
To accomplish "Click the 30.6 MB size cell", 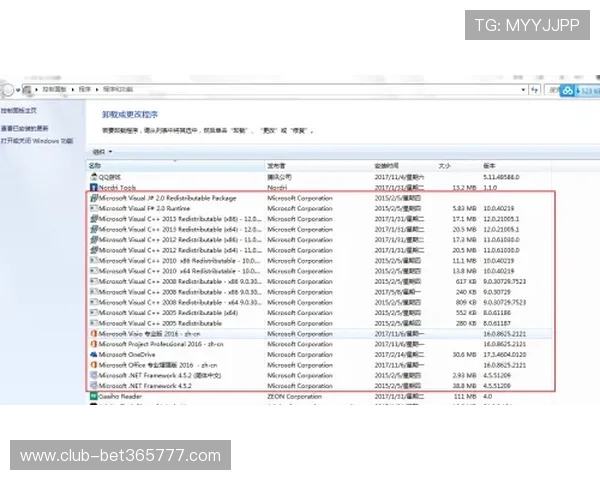I will tap(464, 354).
